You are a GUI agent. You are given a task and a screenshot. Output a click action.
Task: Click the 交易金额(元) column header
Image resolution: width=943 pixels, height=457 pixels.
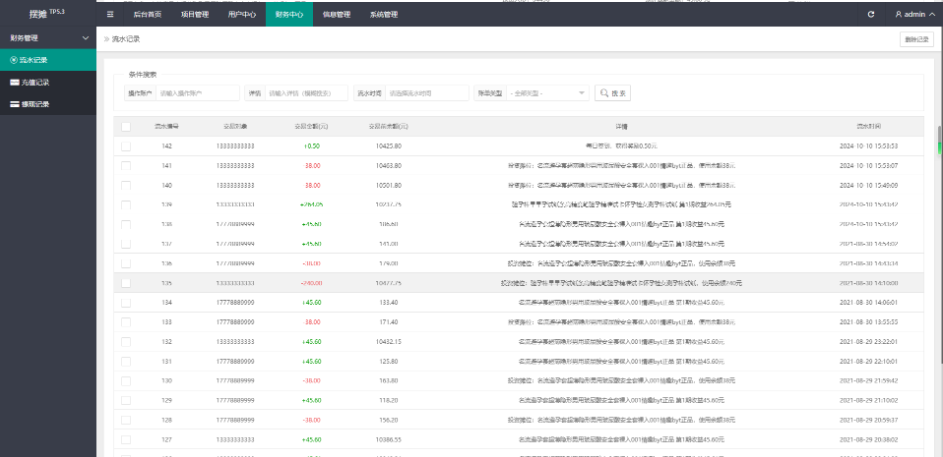311,127
